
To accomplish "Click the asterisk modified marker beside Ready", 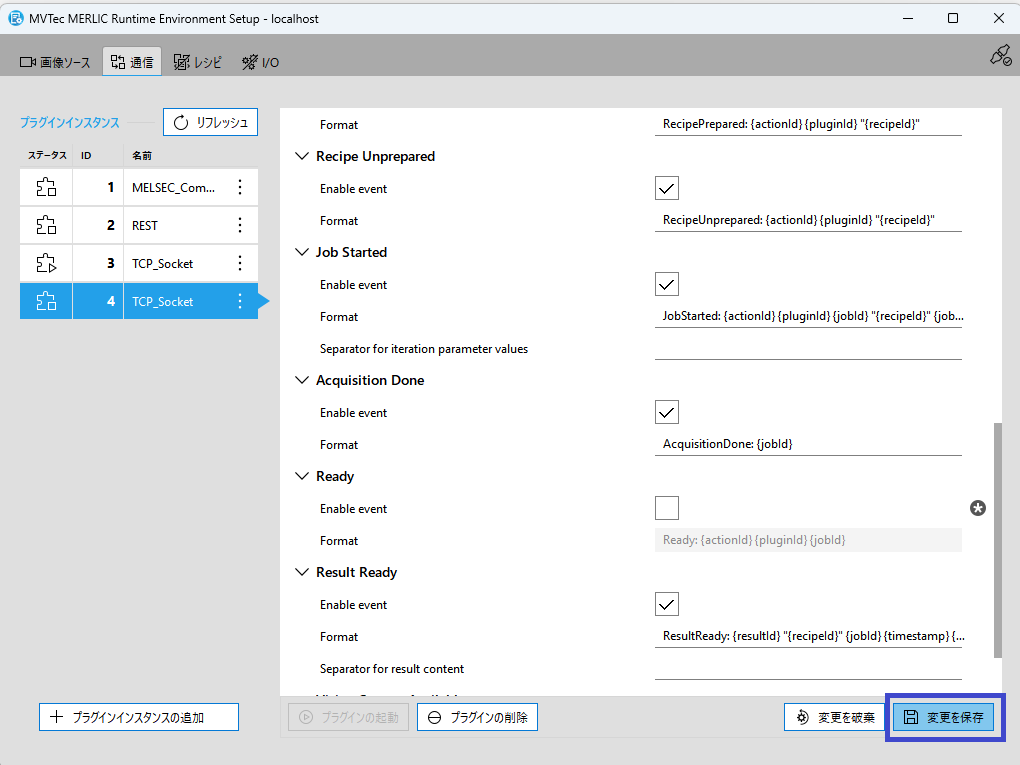I will pyautogui.click(x=978, y=508).
